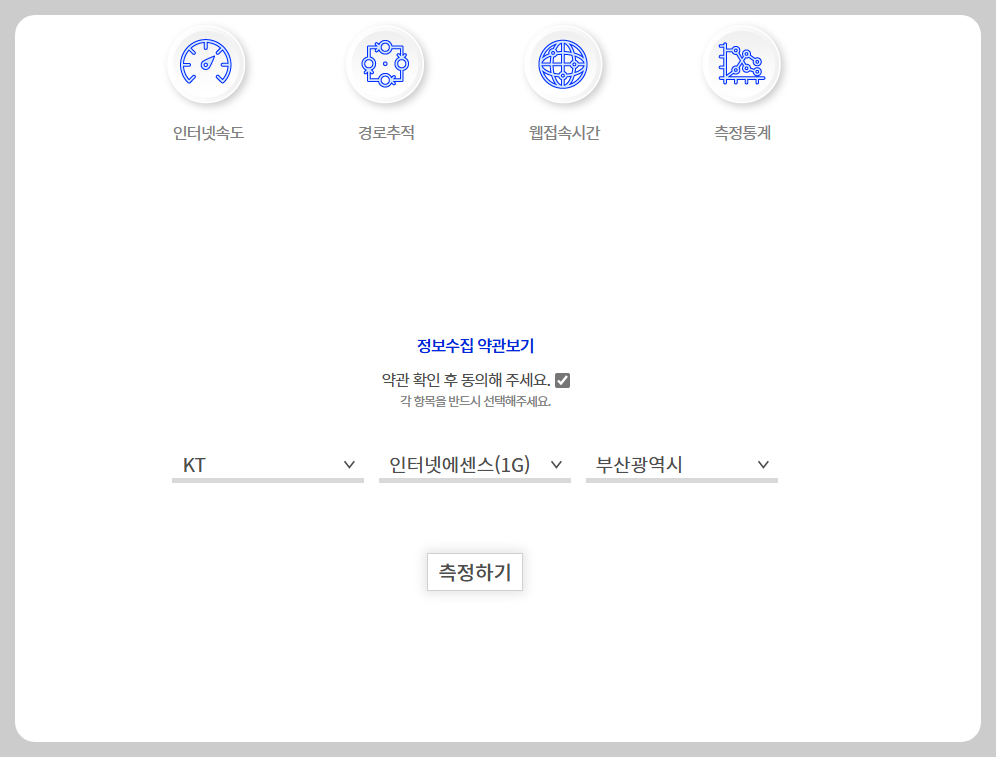This screenshot has height=757, width=996.
Task: Click the 측정하기 button
Action: (x=475, y=572)
